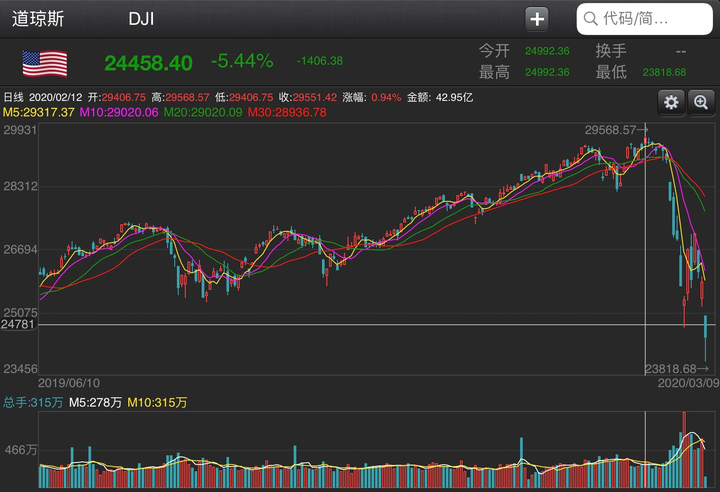This screenshot has width=720, height=492.
Task: Select the 道琼斯 index title
Action: 38,19
